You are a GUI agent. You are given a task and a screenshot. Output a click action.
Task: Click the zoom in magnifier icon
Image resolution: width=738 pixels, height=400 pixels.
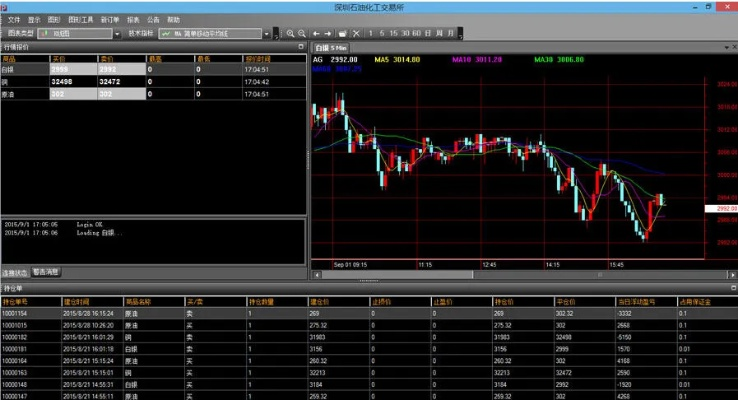click(x=290, y=33)
